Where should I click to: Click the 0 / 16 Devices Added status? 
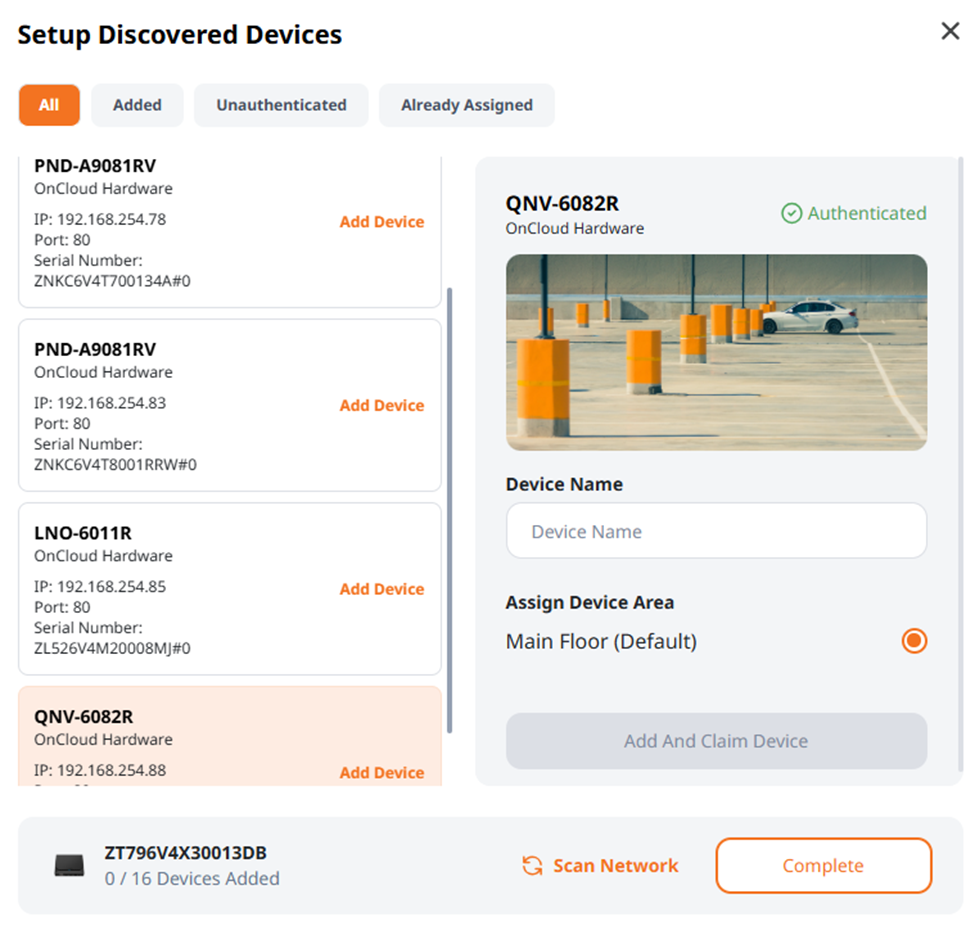tap(192, 878)
